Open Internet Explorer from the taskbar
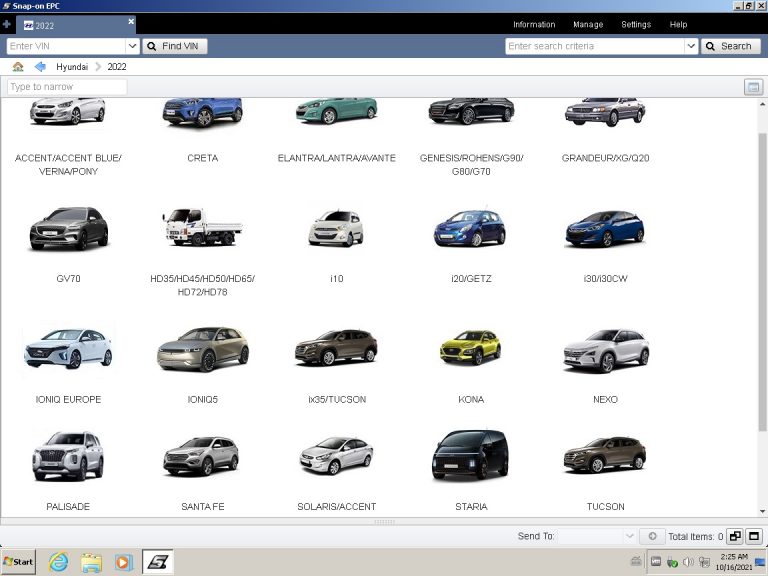This screenshot has width=768, height=576. (x=59, y=562)
